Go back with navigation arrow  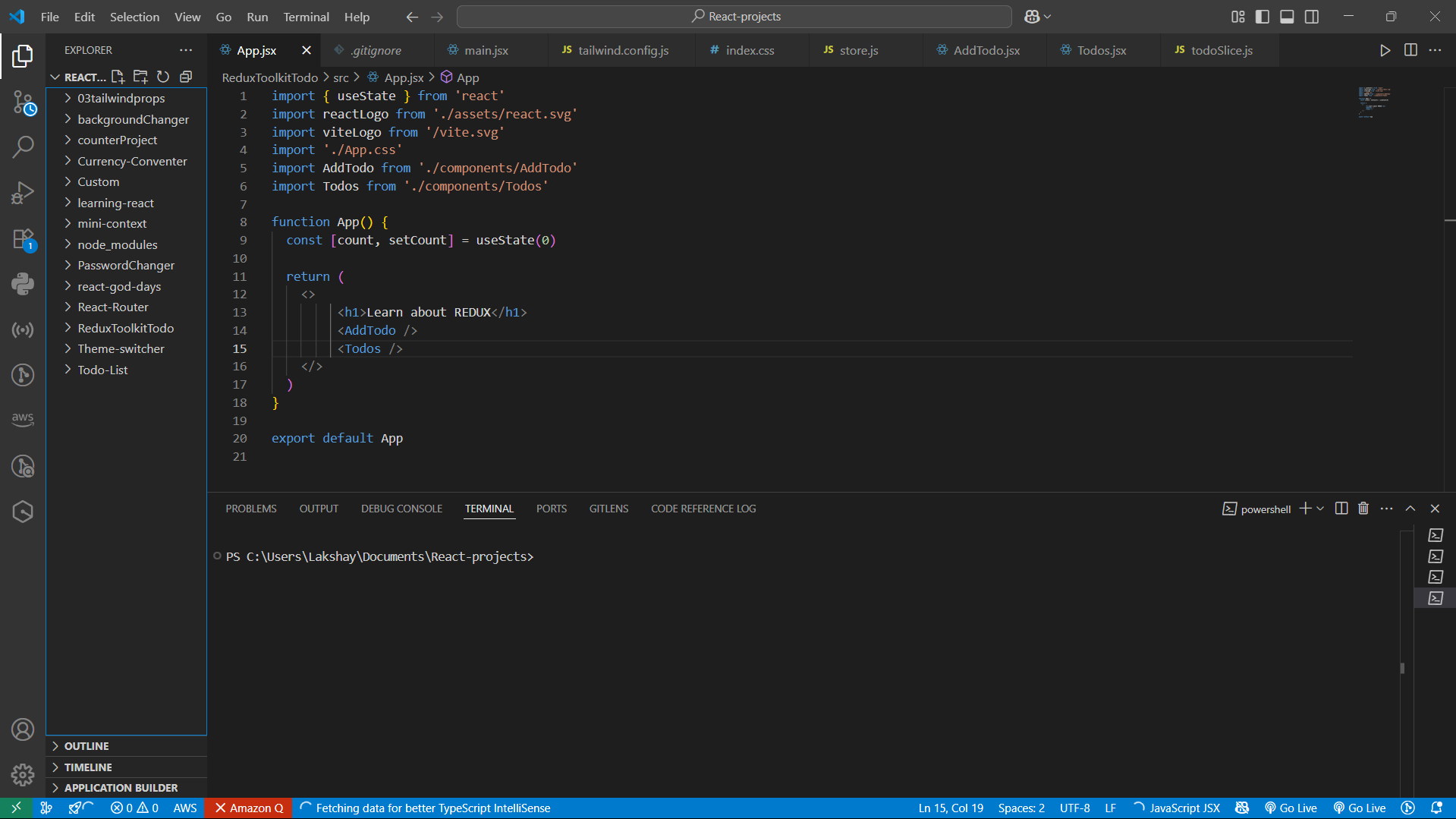click(412, 17)
